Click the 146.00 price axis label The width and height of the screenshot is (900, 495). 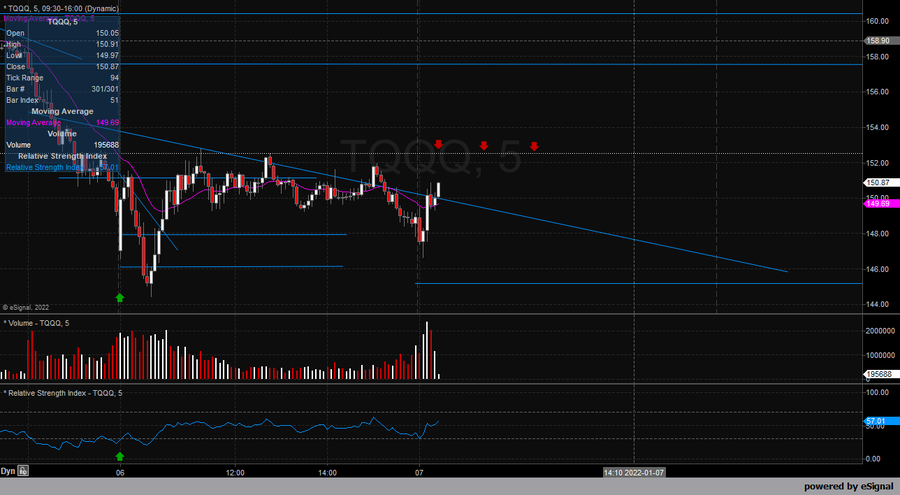click(877, 269)
